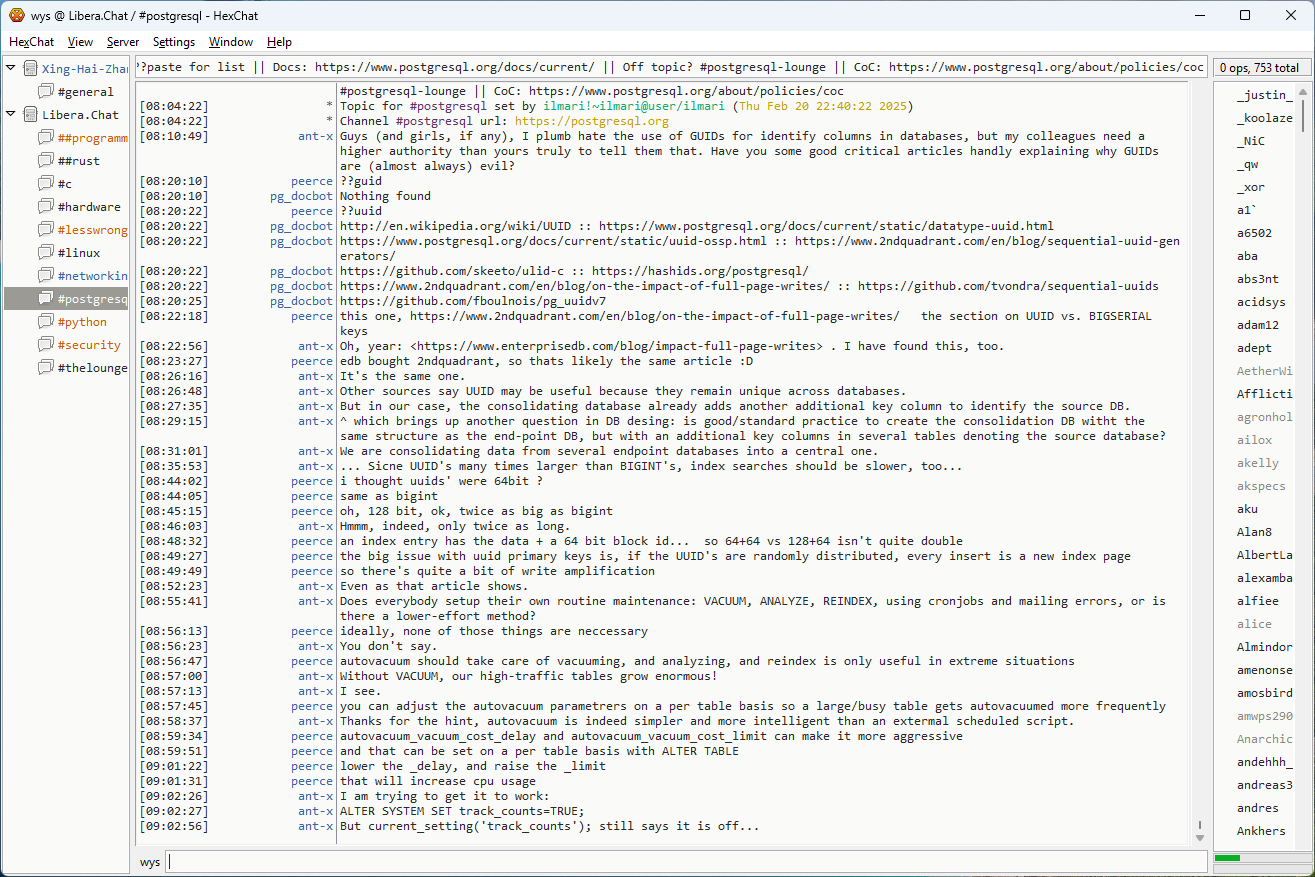
Task: Select user adam12 in the user list
Action: [x=1257, y=325]
